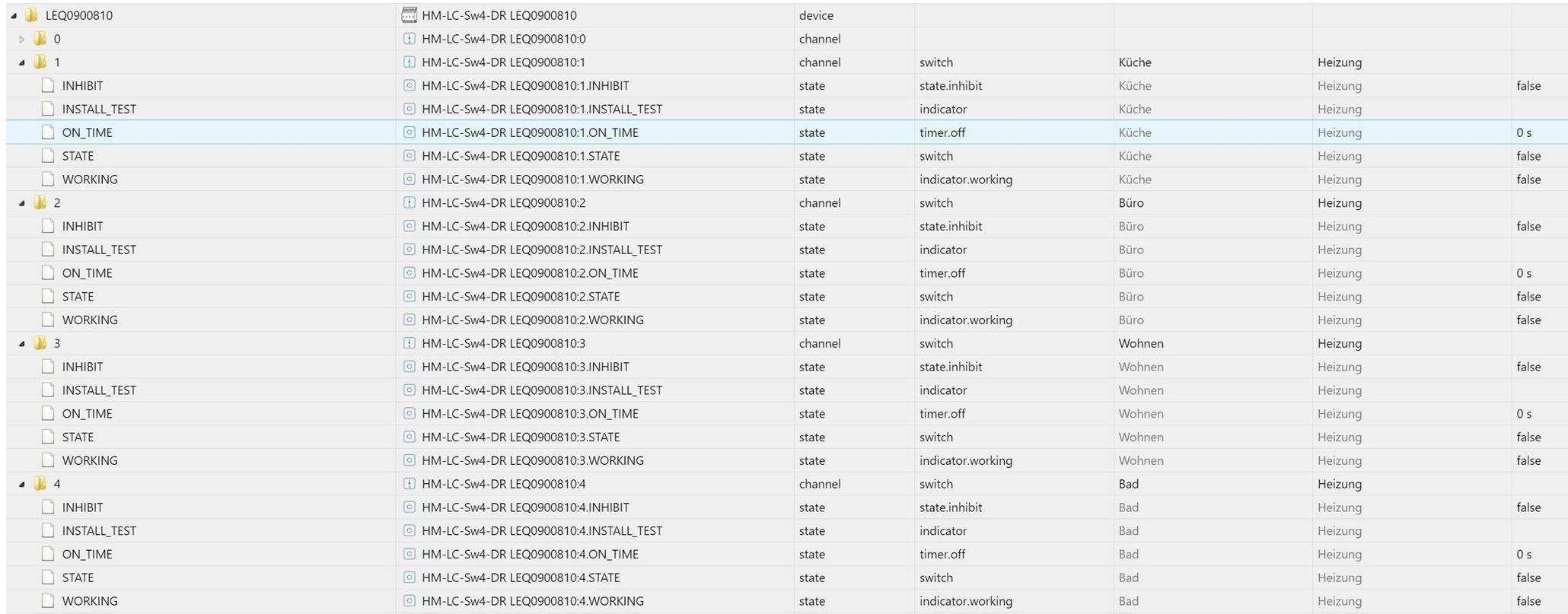Image resolution: width=1568 pixels, height=614 pixels.
Task: Click the name text HM-LC-Sw4-DR LEQ0900810:1.WORKING
Action: click(x=533, y=180)
